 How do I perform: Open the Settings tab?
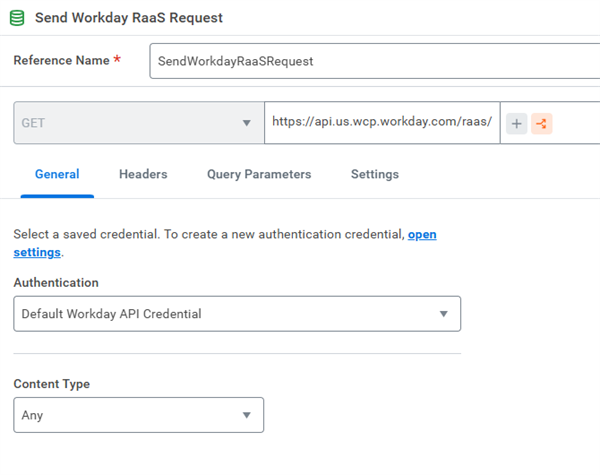(x=375, y=174)
